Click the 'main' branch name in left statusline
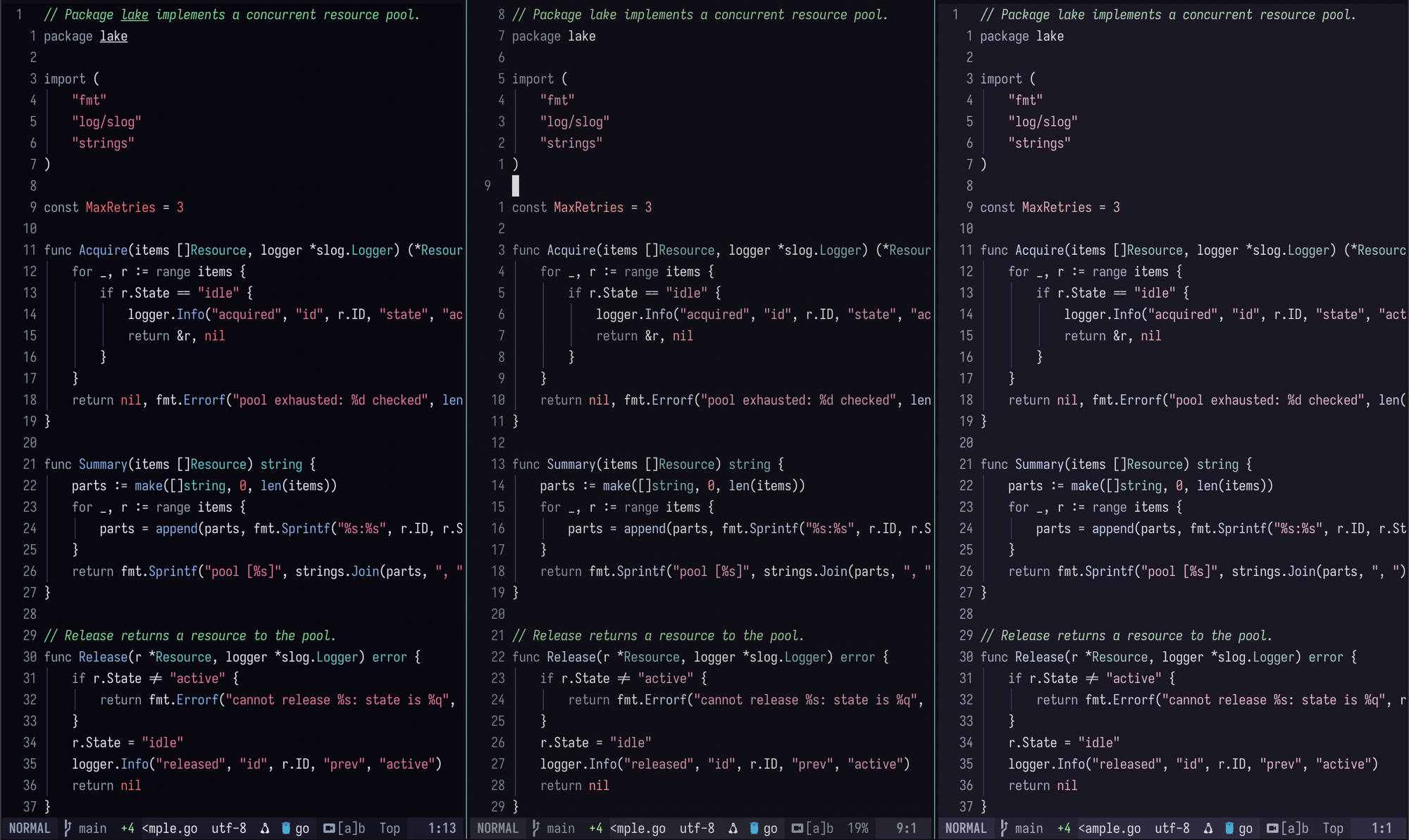This screenshot has width=1409, height=840. click(92, 828)
